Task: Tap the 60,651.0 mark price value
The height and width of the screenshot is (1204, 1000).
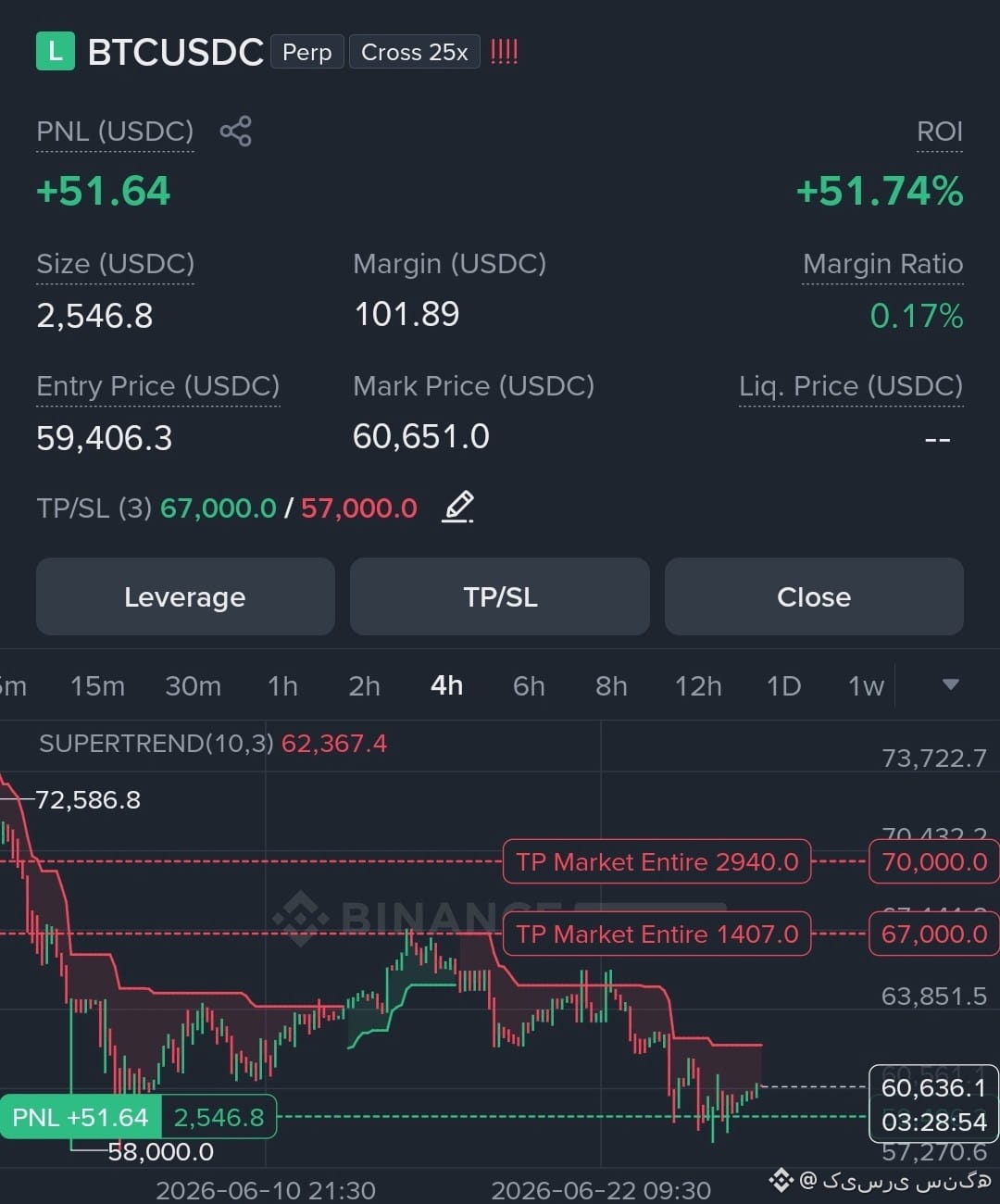Action: click(x=421, y=436)
